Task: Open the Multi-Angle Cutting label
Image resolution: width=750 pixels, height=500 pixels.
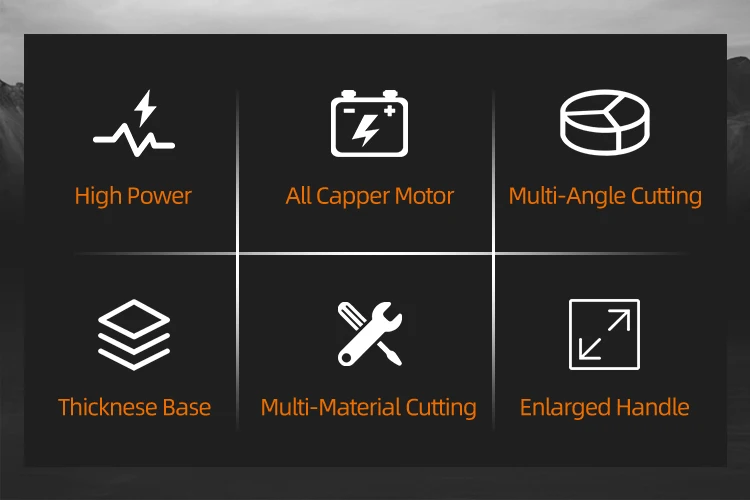Action: coord(605,196)
